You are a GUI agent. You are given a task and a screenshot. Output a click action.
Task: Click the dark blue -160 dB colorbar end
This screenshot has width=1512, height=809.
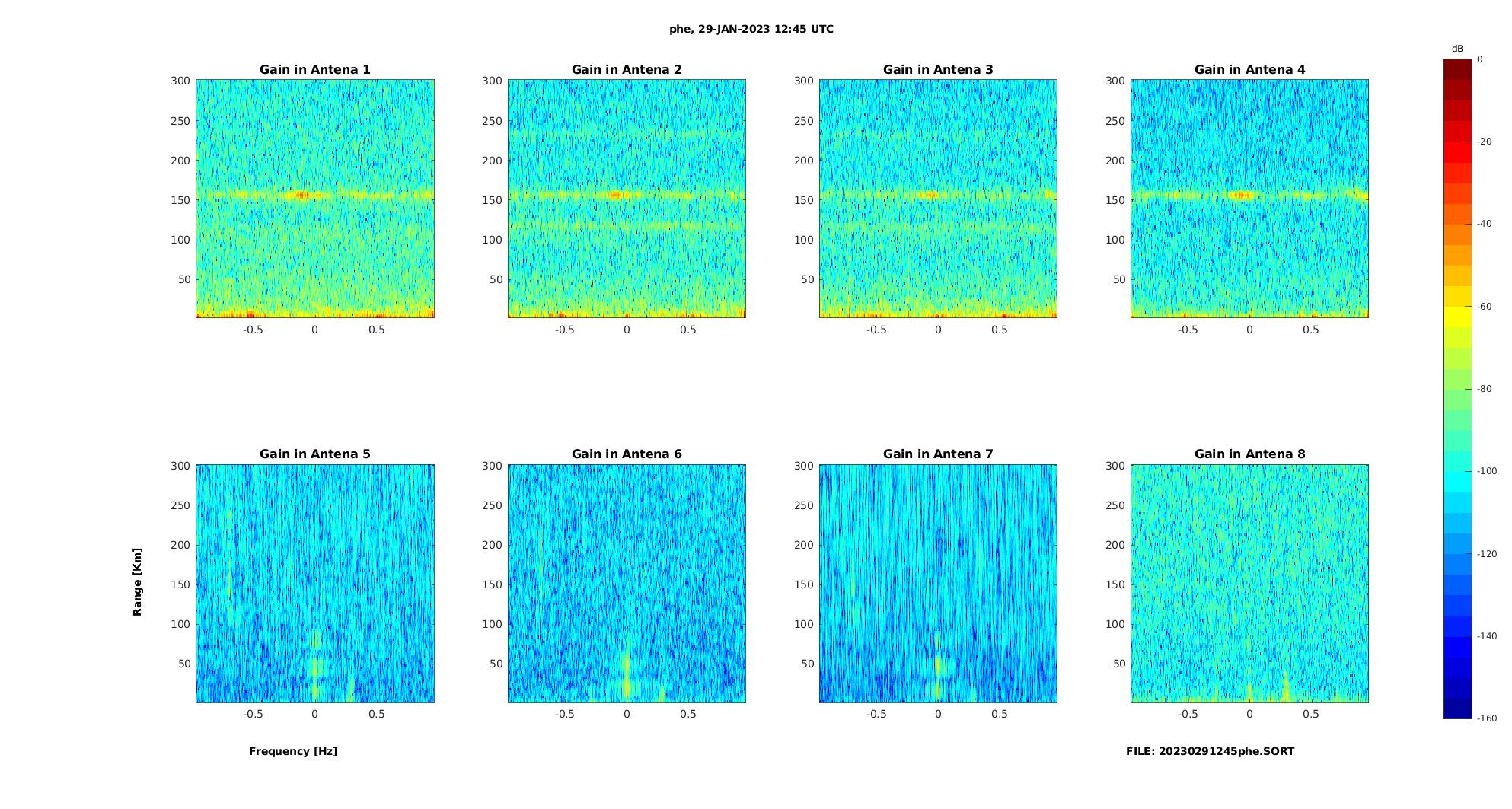tap(1457, 709)
